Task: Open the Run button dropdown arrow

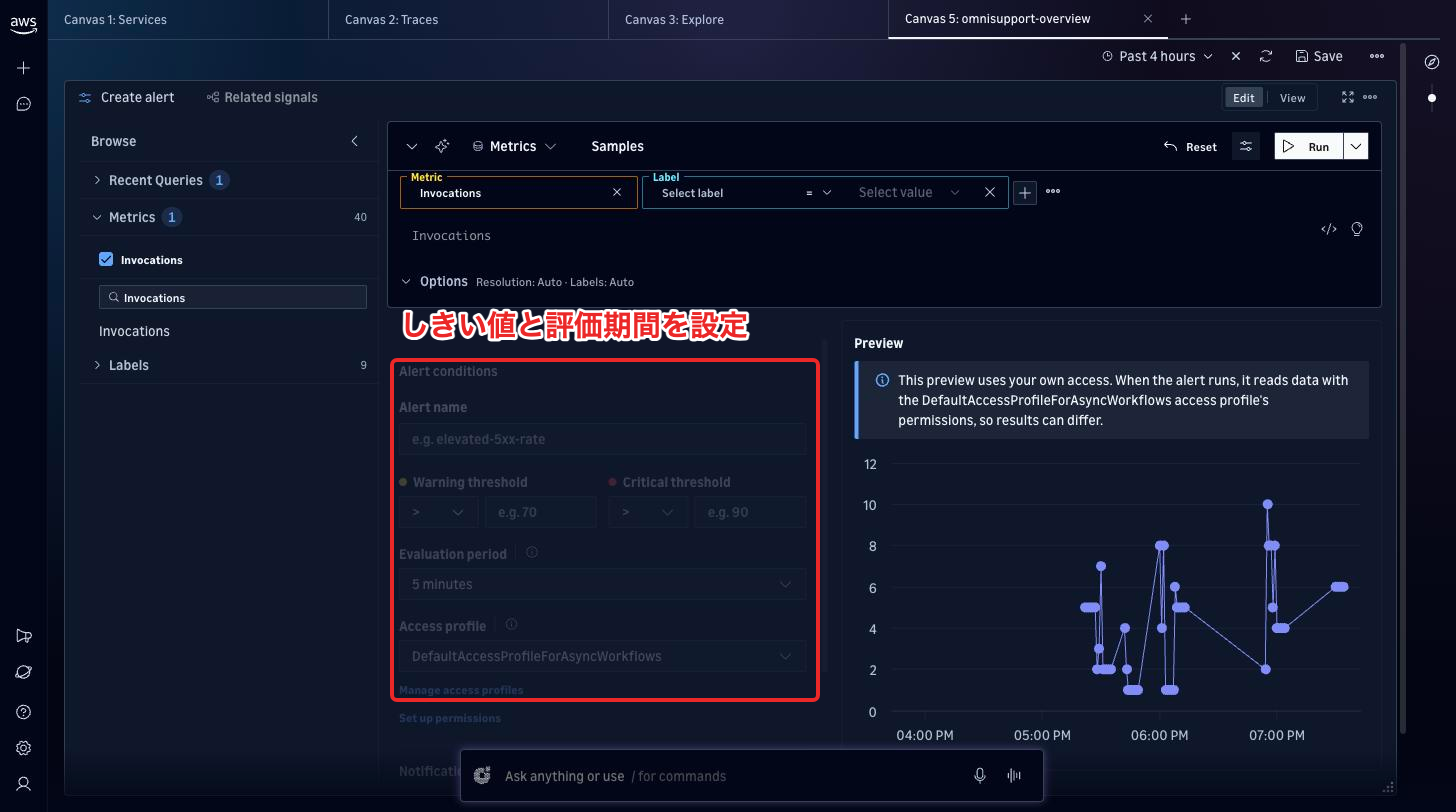Action: click(1356, 146)
